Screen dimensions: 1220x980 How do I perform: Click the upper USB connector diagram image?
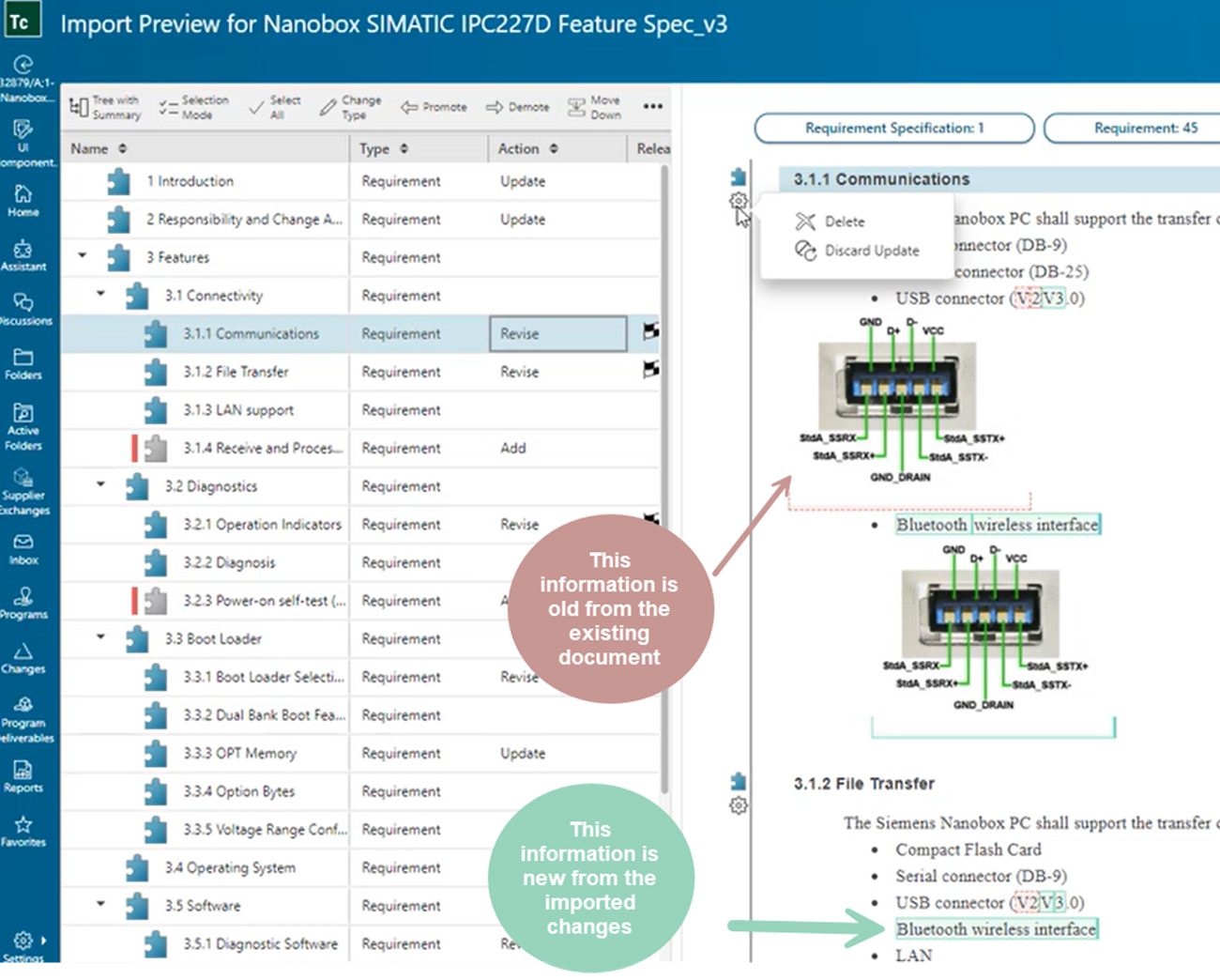902,400
